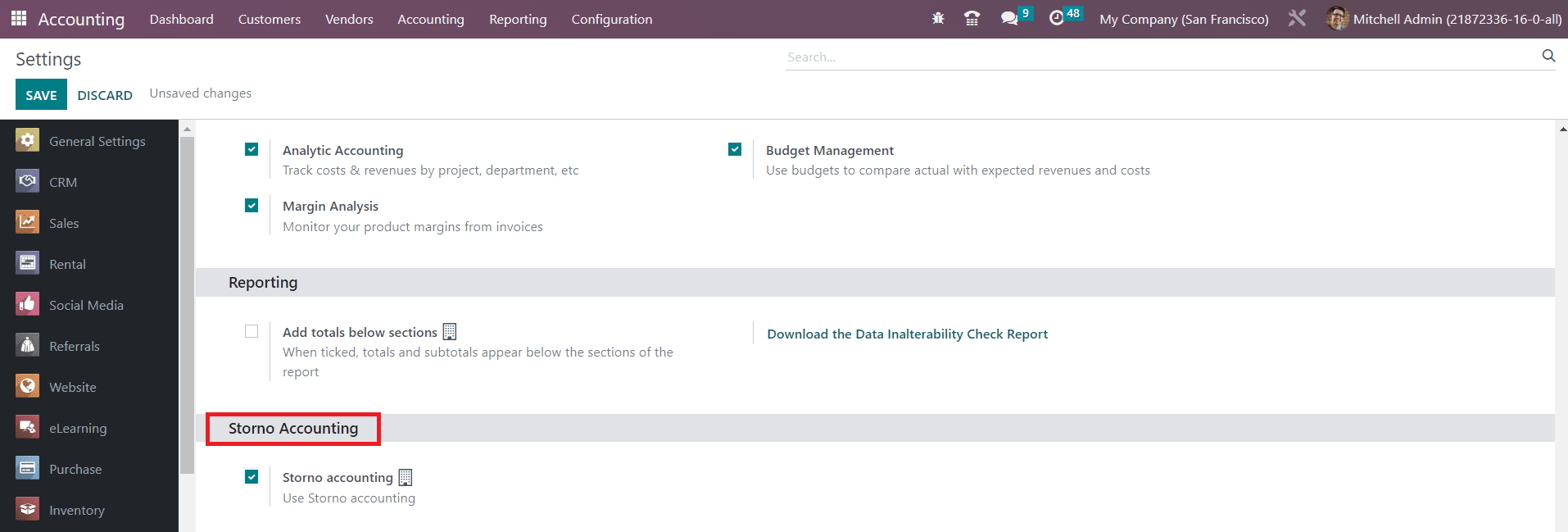Expand the Configuration menu
The image size is (1568, 532).
[x=611, y=19]
